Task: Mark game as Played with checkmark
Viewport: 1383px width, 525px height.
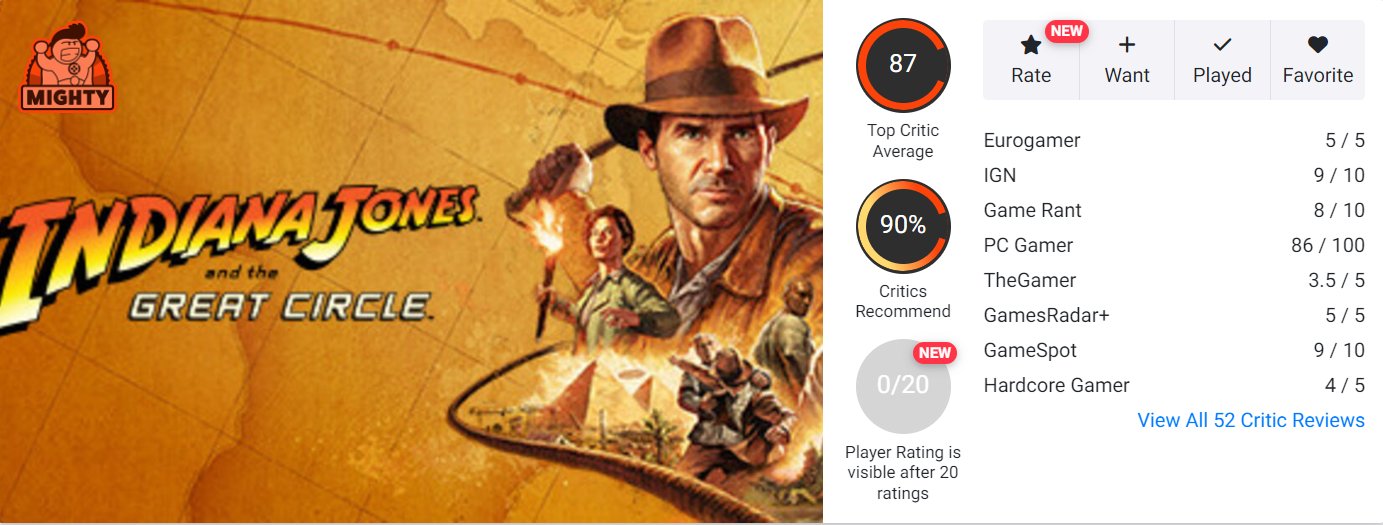Action: (x=1222, y=60)
